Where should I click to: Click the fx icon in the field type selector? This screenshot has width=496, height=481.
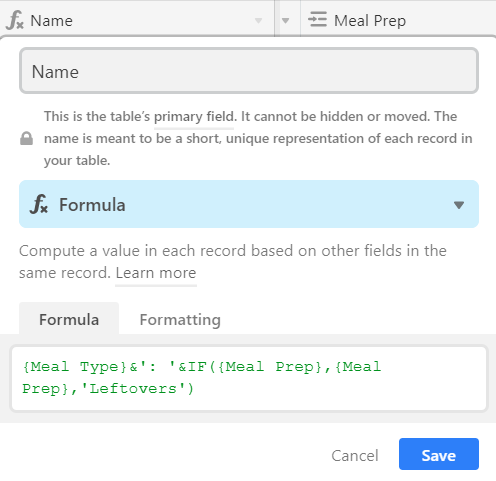pyautogui.click(x=39, y=204)
